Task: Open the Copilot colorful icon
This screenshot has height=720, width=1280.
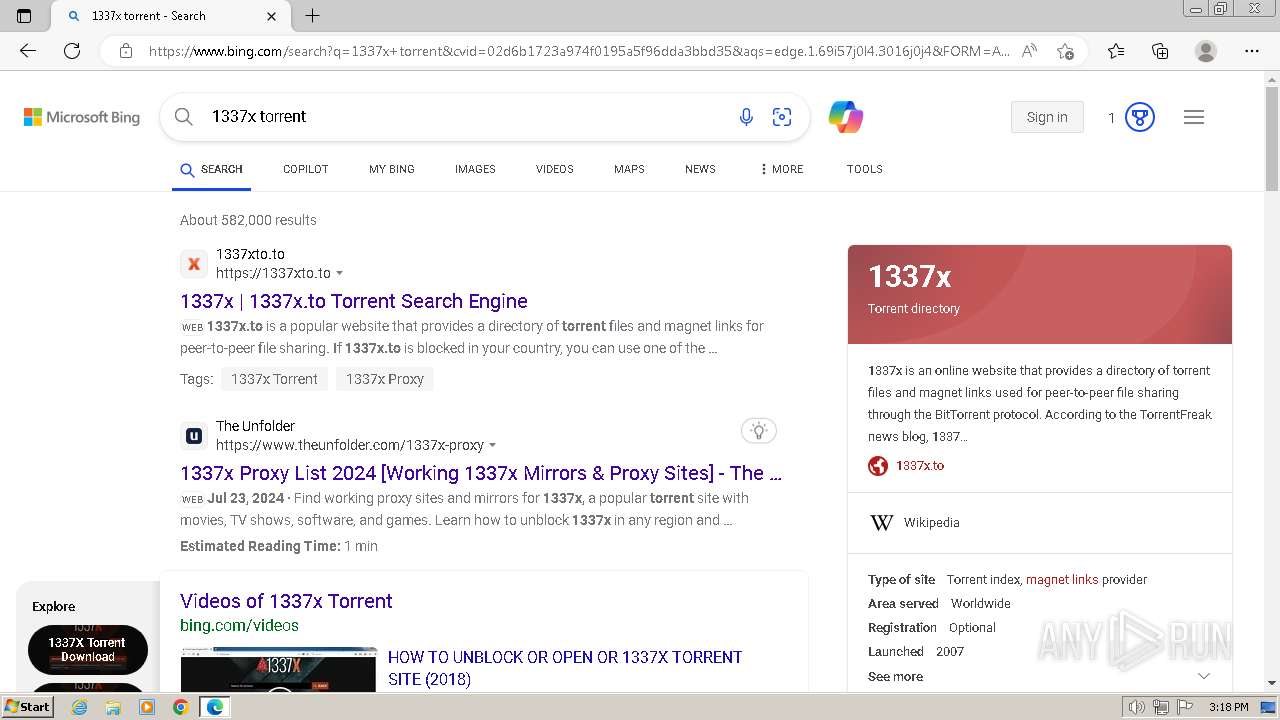Action: [846, 117]
